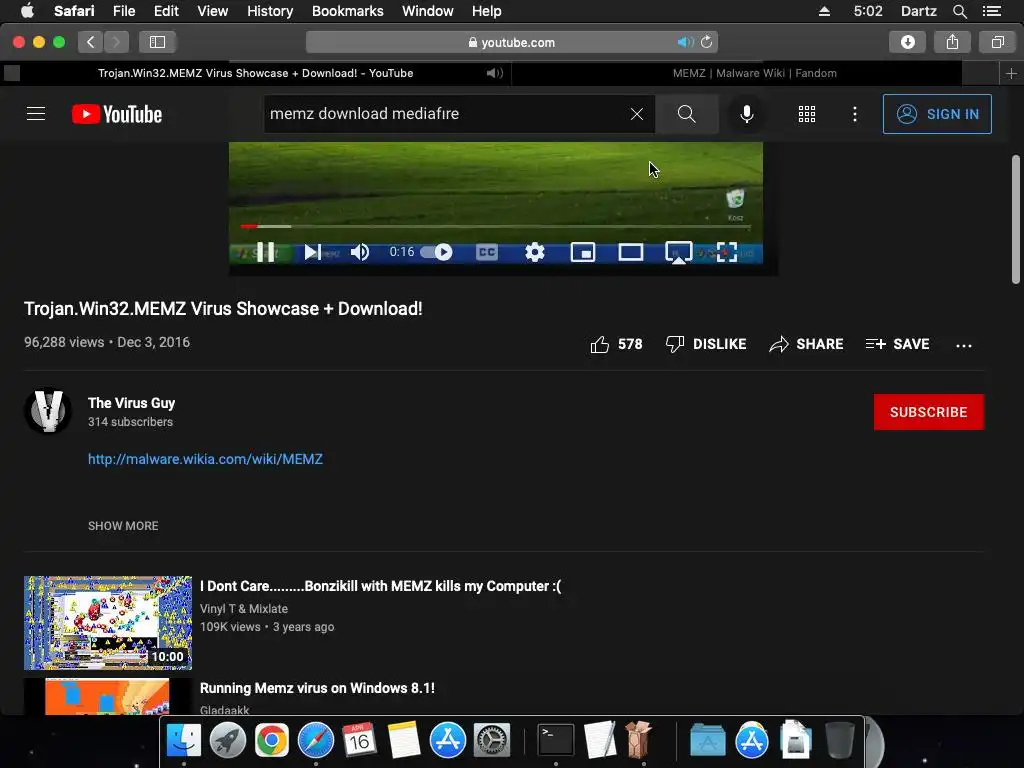Open Finder from the Dock
This screenshot has height=768, width=1024.
point(184,741)
